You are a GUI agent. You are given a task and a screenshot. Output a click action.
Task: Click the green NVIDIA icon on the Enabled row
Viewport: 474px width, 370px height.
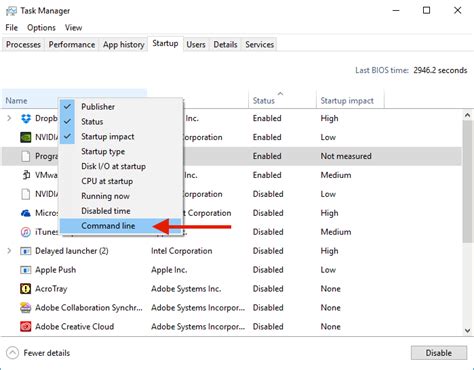[x=26, y=137]
